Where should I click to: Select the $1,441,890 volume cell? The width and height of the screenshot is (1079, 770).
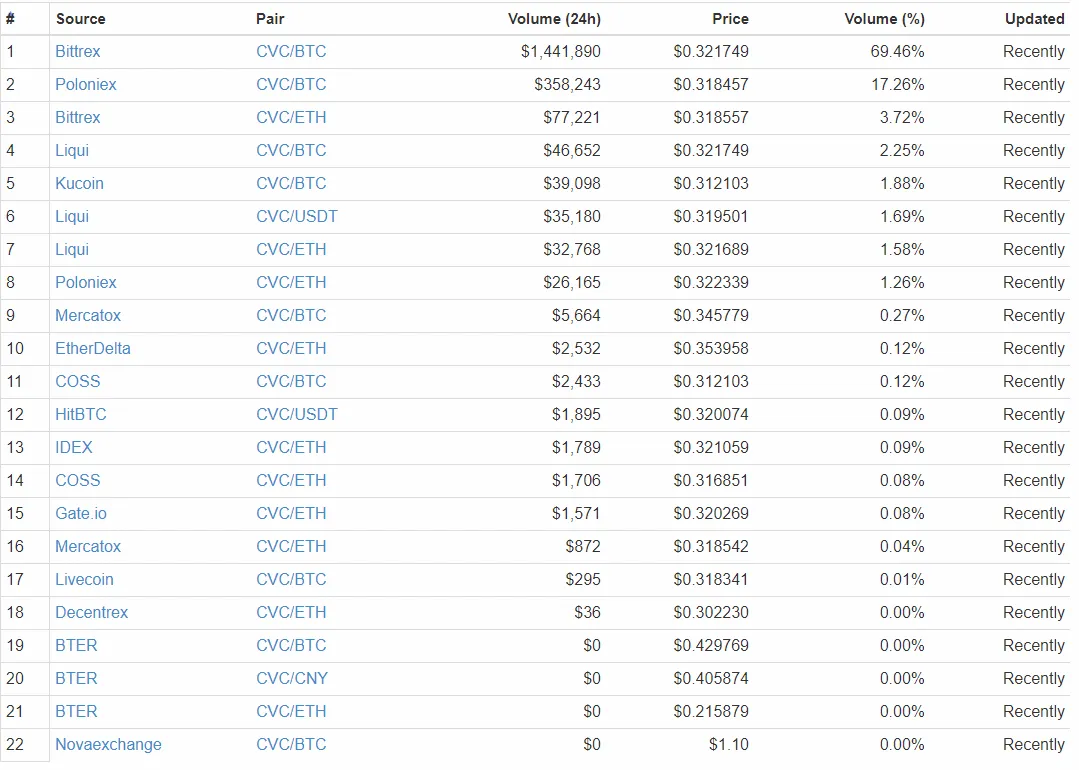[560, 52]
